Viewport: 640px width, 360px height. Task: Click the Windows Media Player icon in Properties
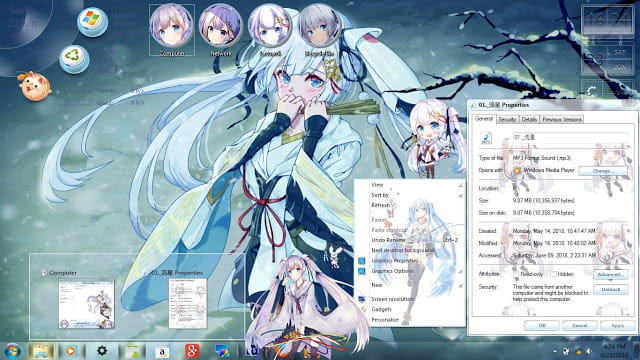coord(517,170)
